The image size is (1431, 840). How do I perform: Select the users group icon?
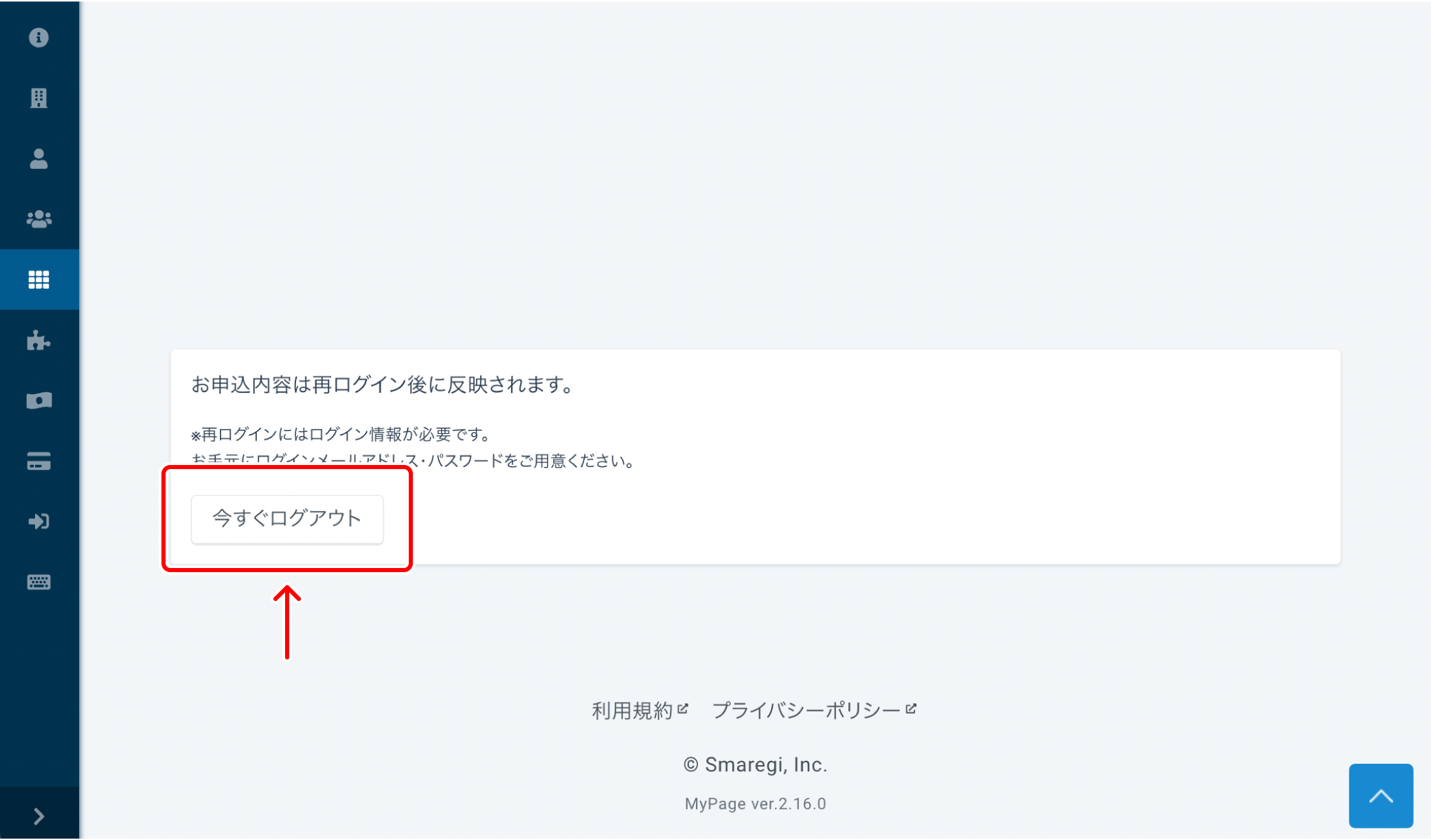38,219
